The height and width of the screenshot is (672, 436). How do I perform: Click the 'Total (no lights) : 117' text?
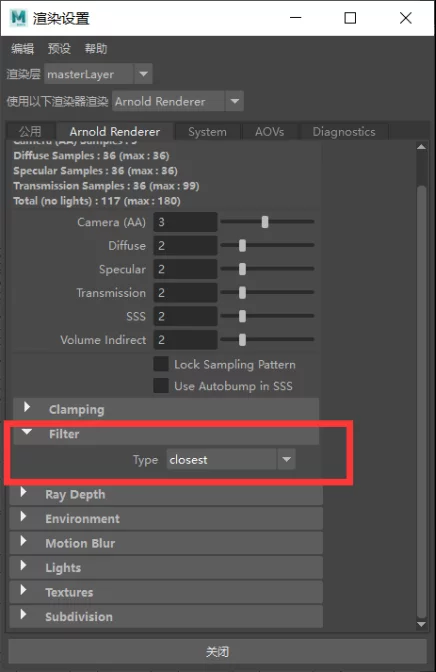coord(67,201)
